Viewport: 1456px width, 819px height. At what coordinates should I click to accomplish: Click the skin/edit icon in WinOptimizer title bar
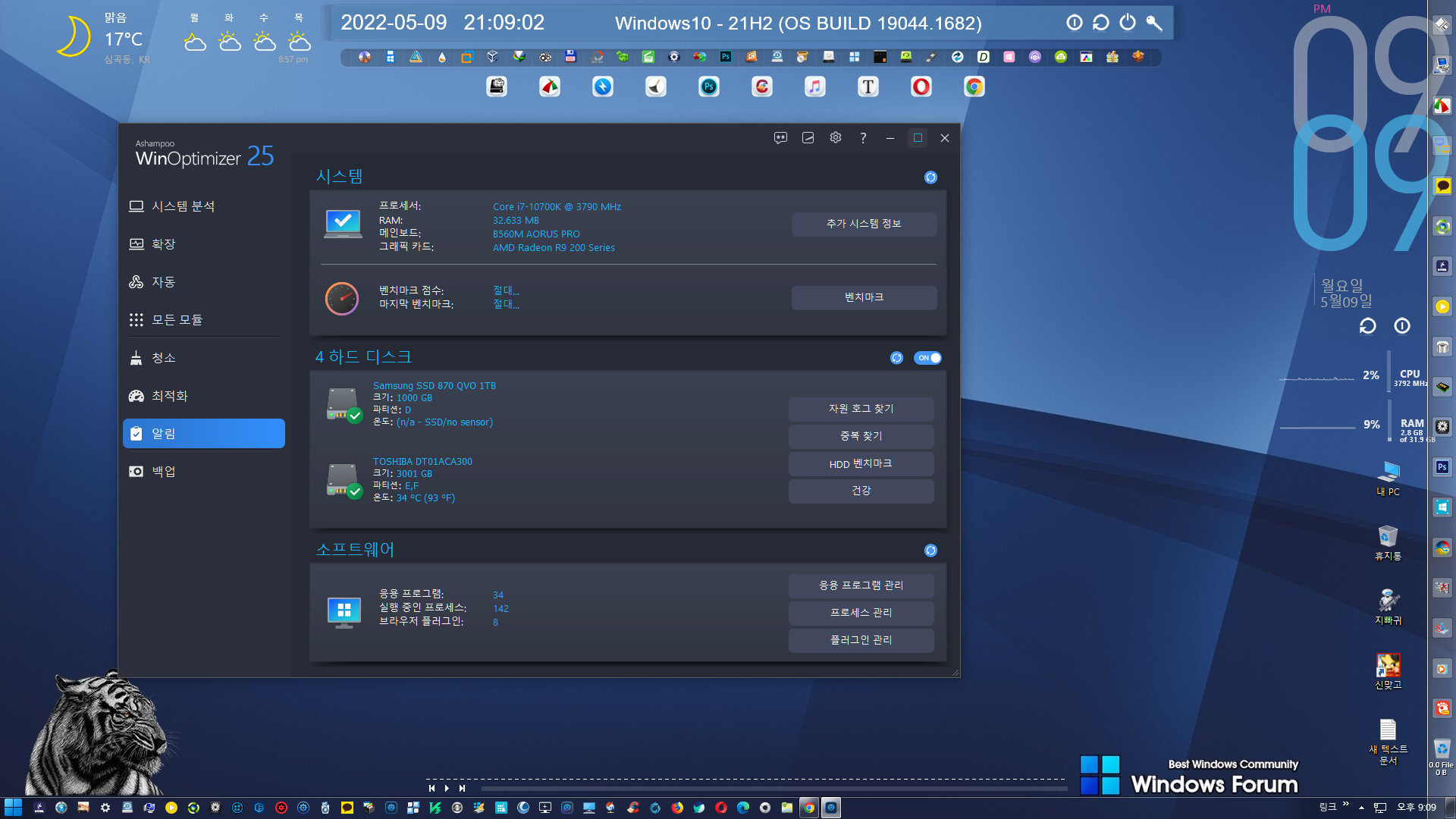[808, 138]
